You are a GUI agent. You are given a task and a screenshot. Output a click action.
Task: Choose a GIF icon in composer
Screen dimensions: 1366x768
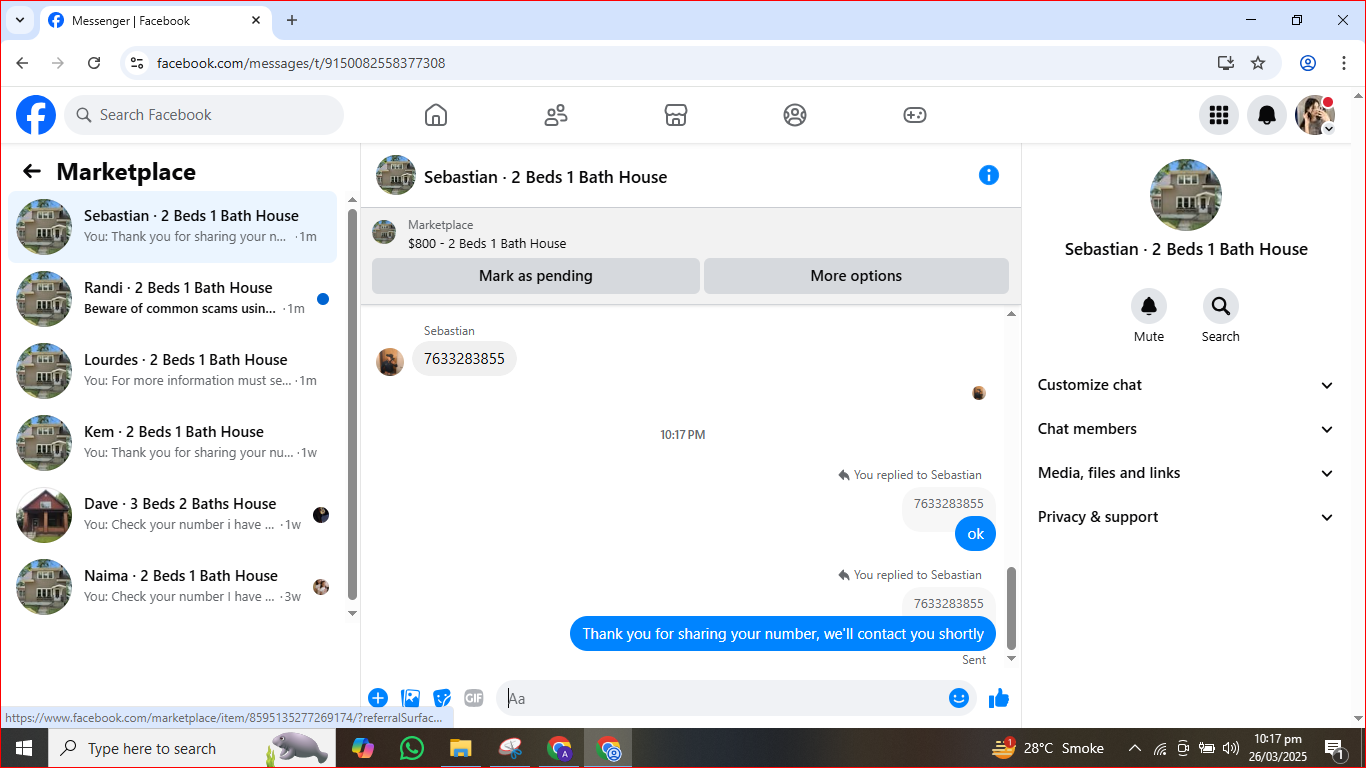pos(474,698)
